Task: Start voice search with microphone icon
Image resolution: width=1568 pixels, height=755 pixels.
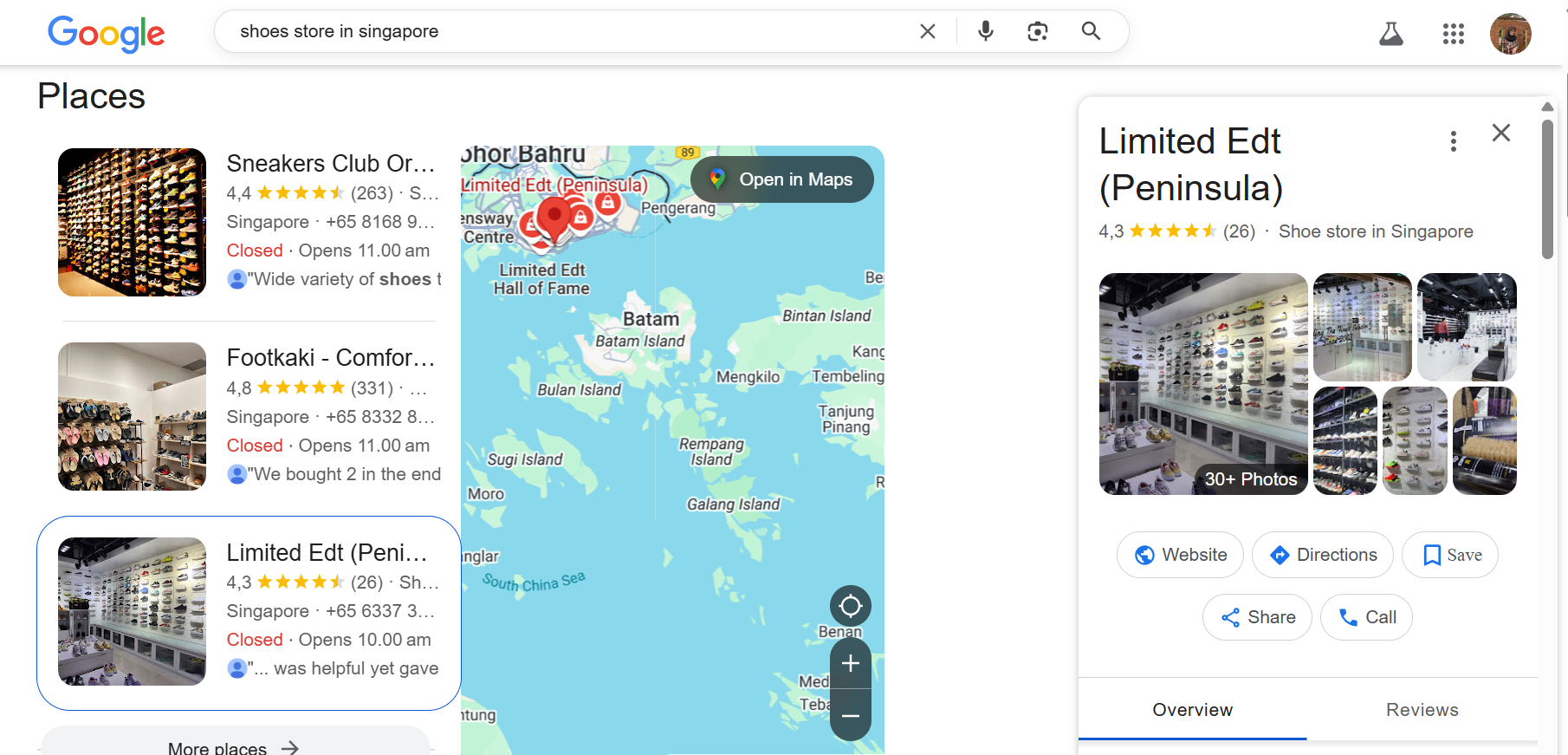Action: (x=985, y=32)
